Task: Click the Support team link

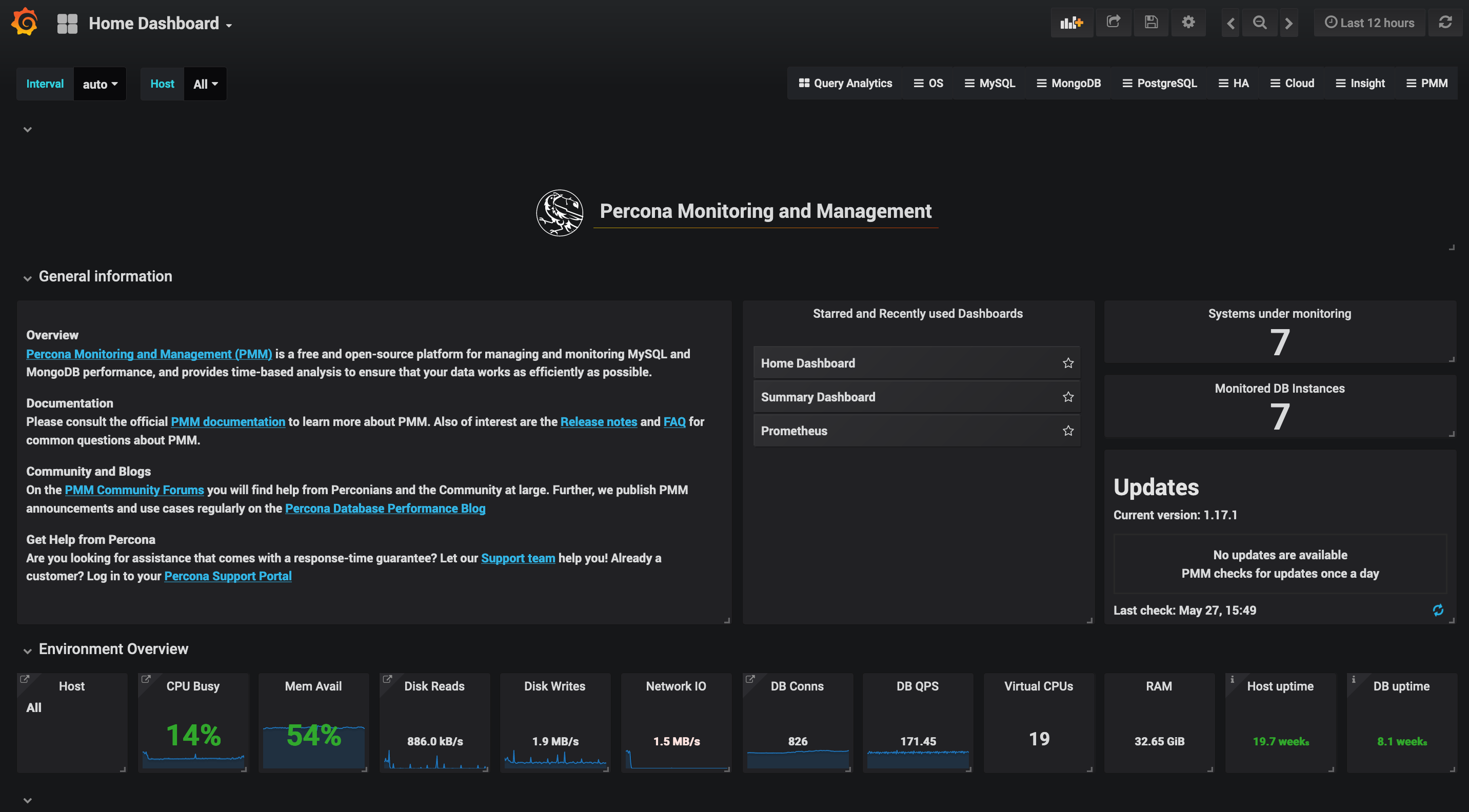Action: (x=518, y=558)
